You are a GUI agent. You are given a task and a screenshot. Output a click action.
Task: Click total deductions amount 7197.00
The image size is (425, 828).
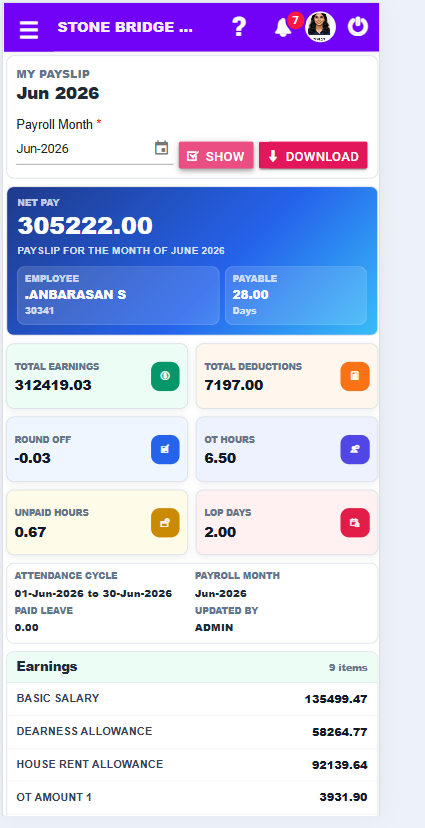[233, 385]
